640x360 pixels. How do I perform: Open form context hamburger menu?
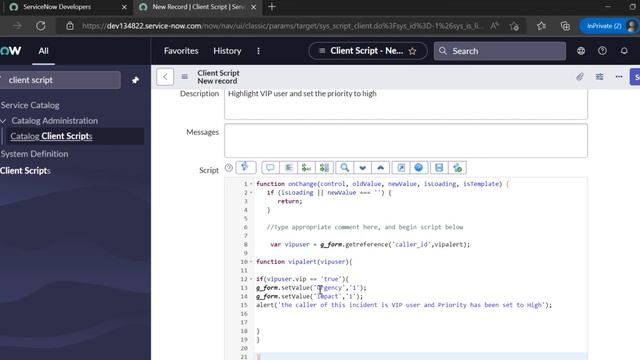[184, 77]
